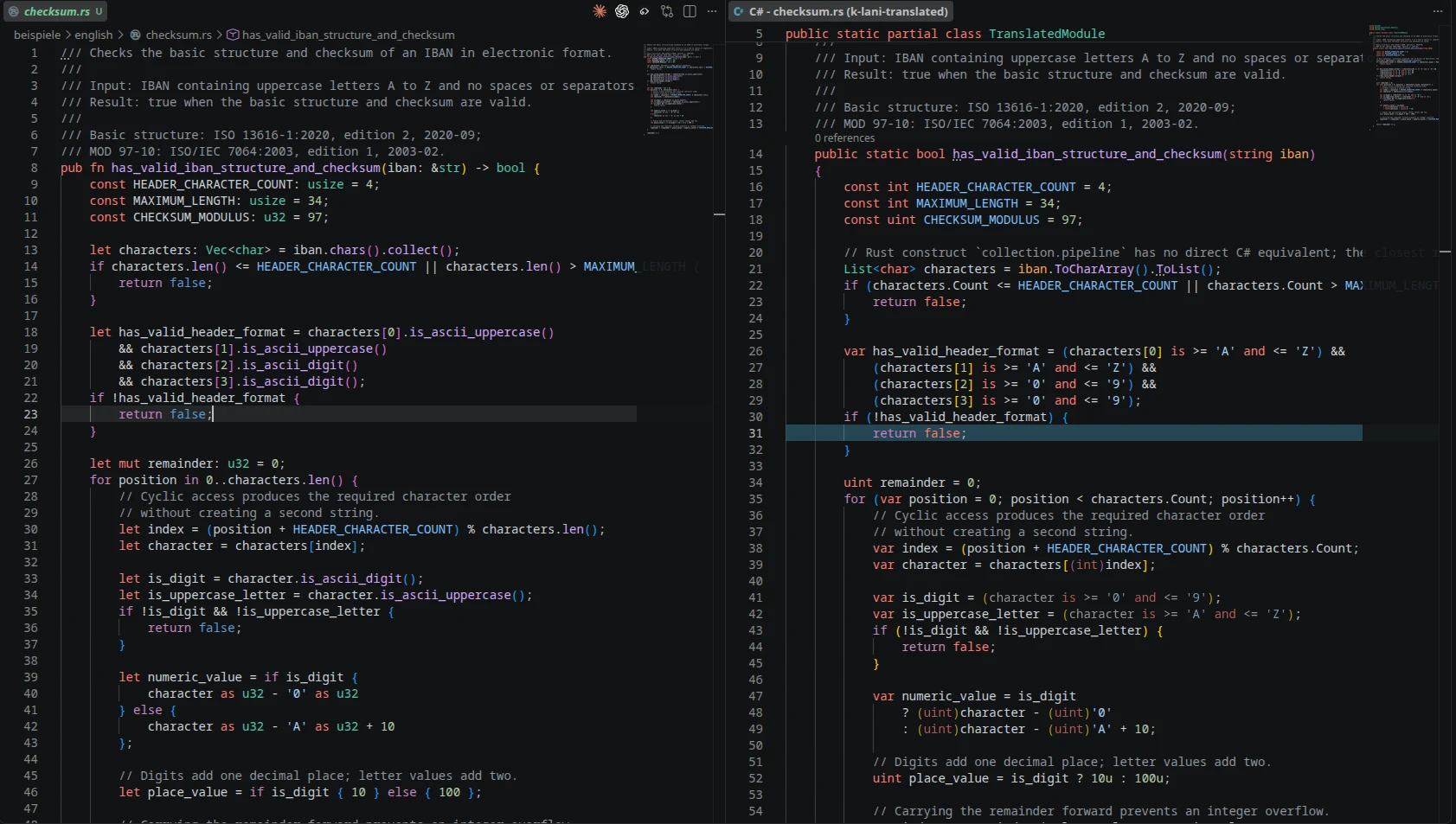This screenshot has height=824, width=1456.
Task: Click the C# method name has_valid_iban_structure_and_checksum
Action: coord(1087,154)
